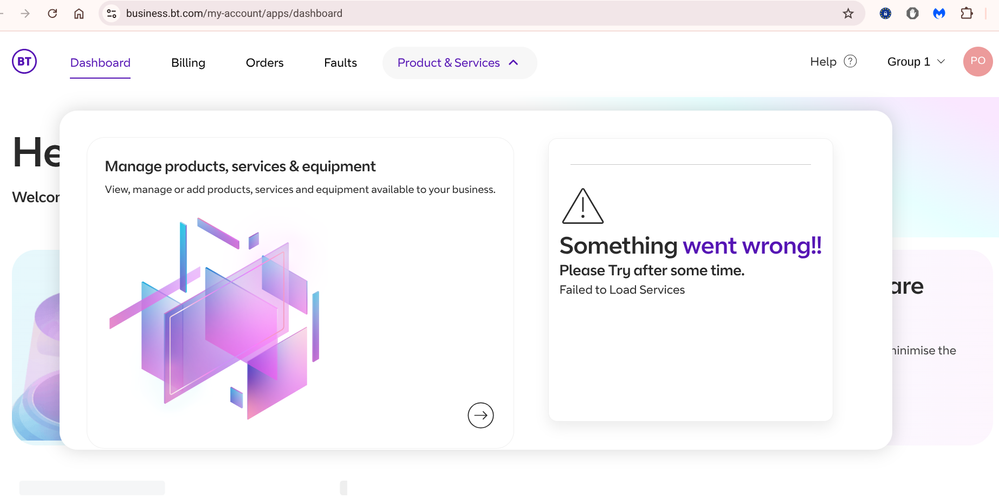Bookmark this page with the star icon
This screenshot has height=504, width=999.
click(x=848, y=14)
